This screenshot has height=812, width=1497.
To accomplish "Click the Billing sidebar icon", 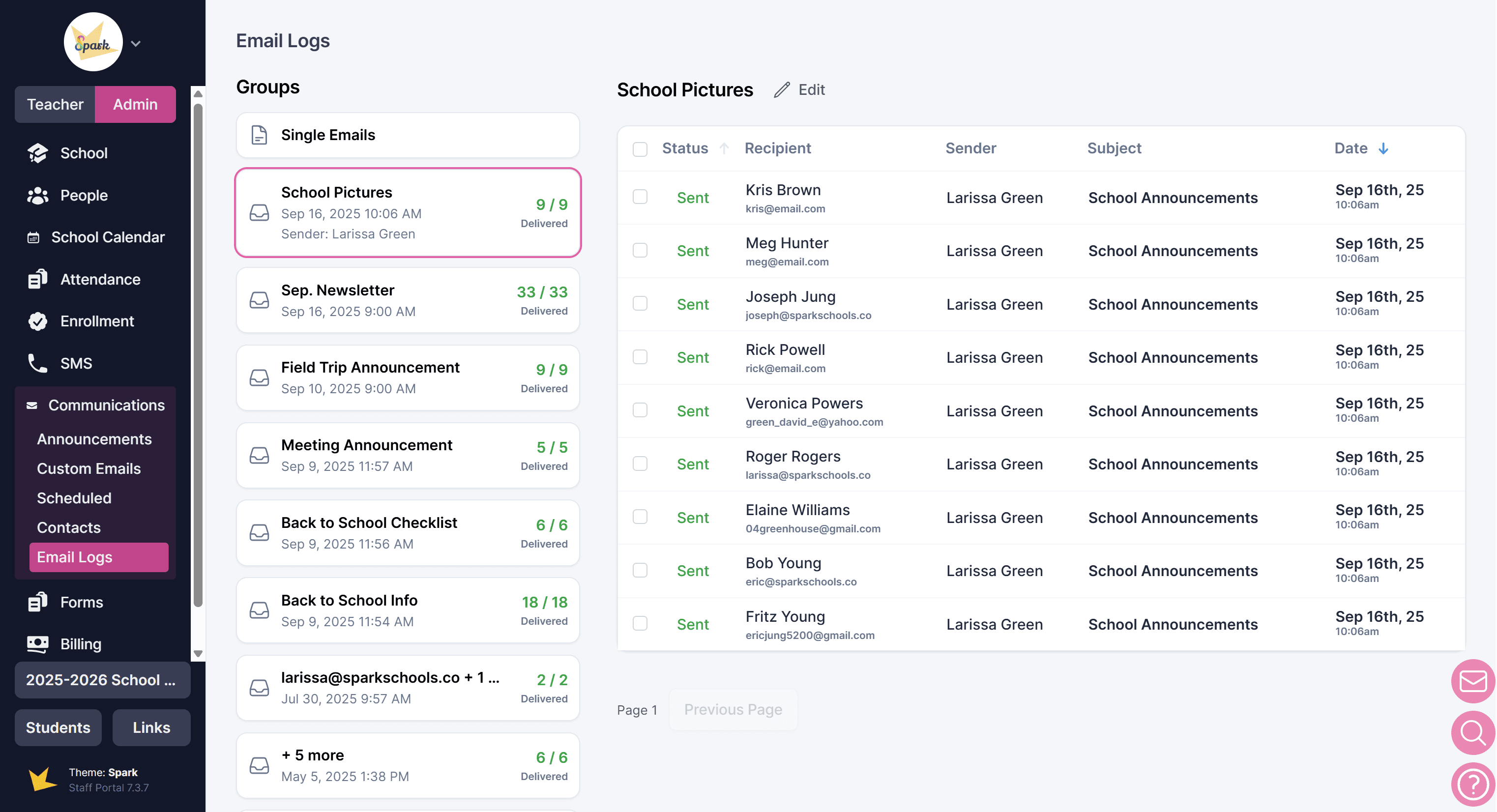I will point(38,643).
